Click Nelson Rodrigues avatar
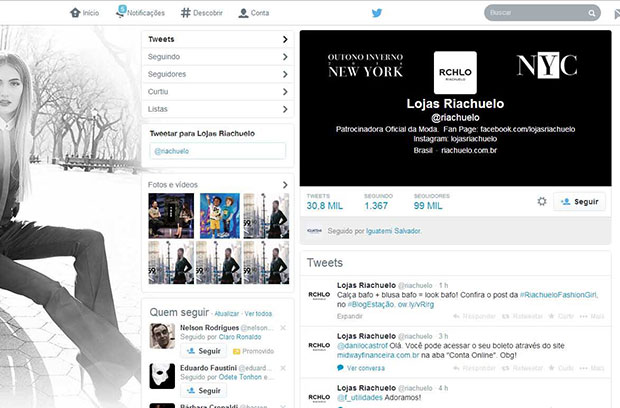The height and width of the screenshot is (408, 620). coord(162,336)
